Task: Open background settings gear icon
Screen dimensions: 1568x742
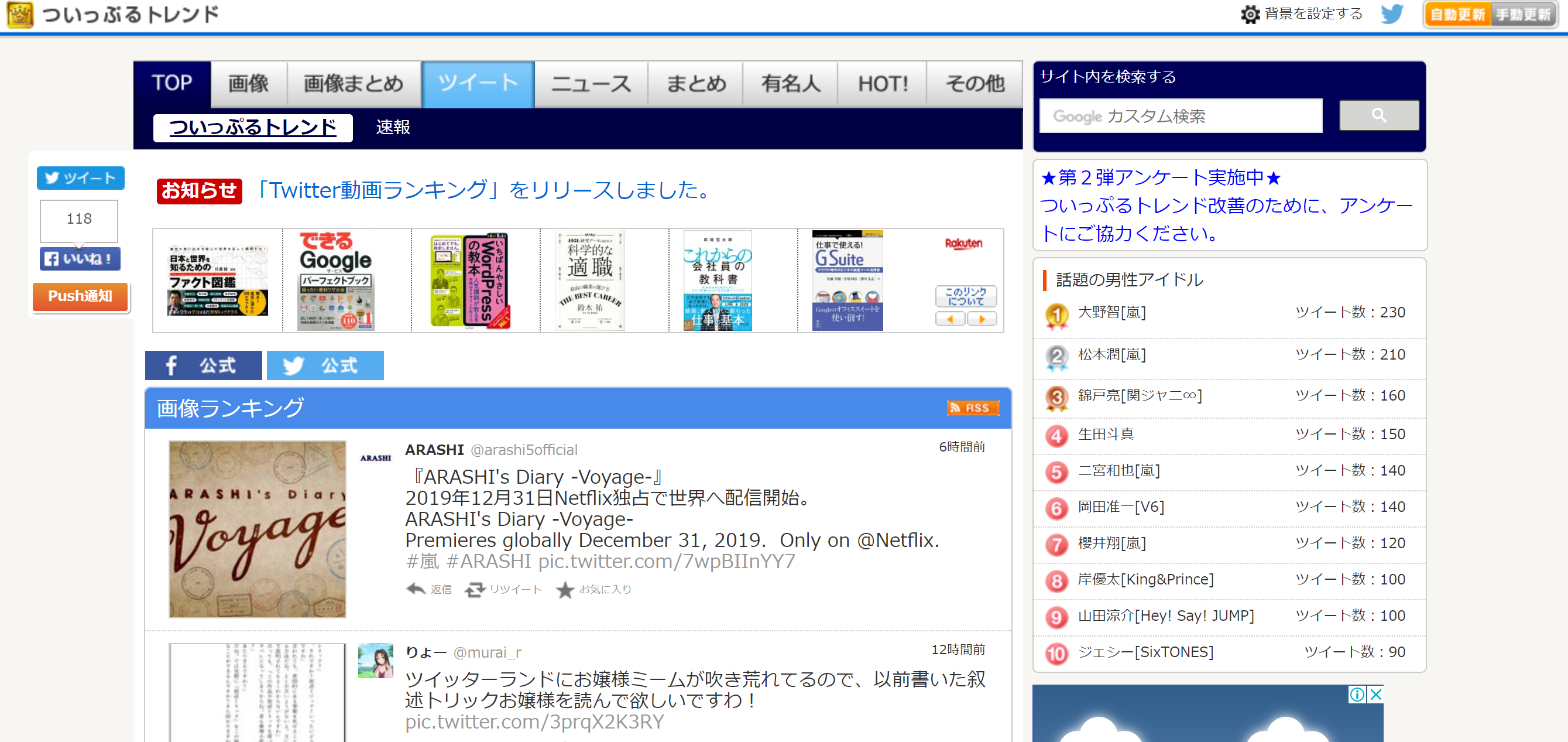Action: pyautogui.click(x=1250, y=14)
